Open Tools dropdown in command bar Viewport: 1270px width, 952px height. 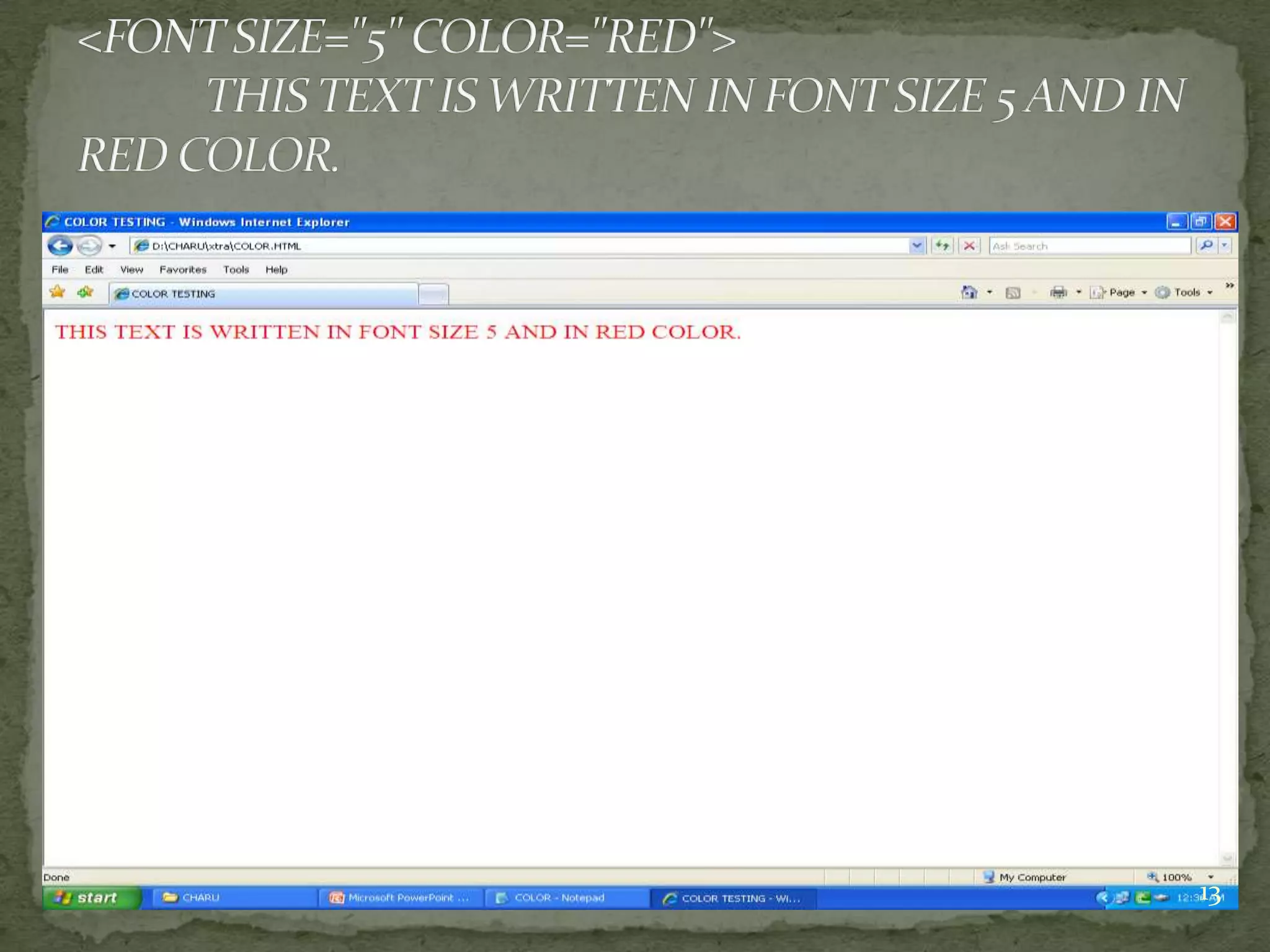[x=1186, y=293]
